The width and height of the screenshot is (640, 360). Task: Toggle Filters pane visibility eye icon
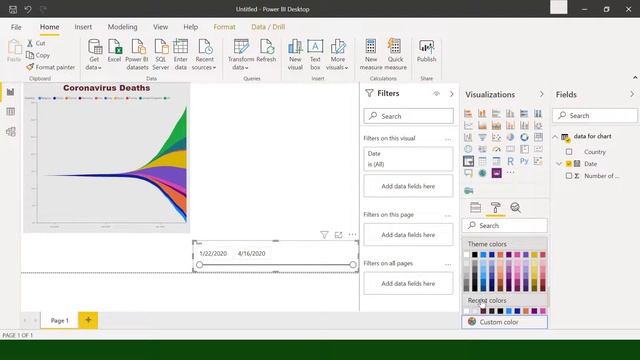coord(436,93)
